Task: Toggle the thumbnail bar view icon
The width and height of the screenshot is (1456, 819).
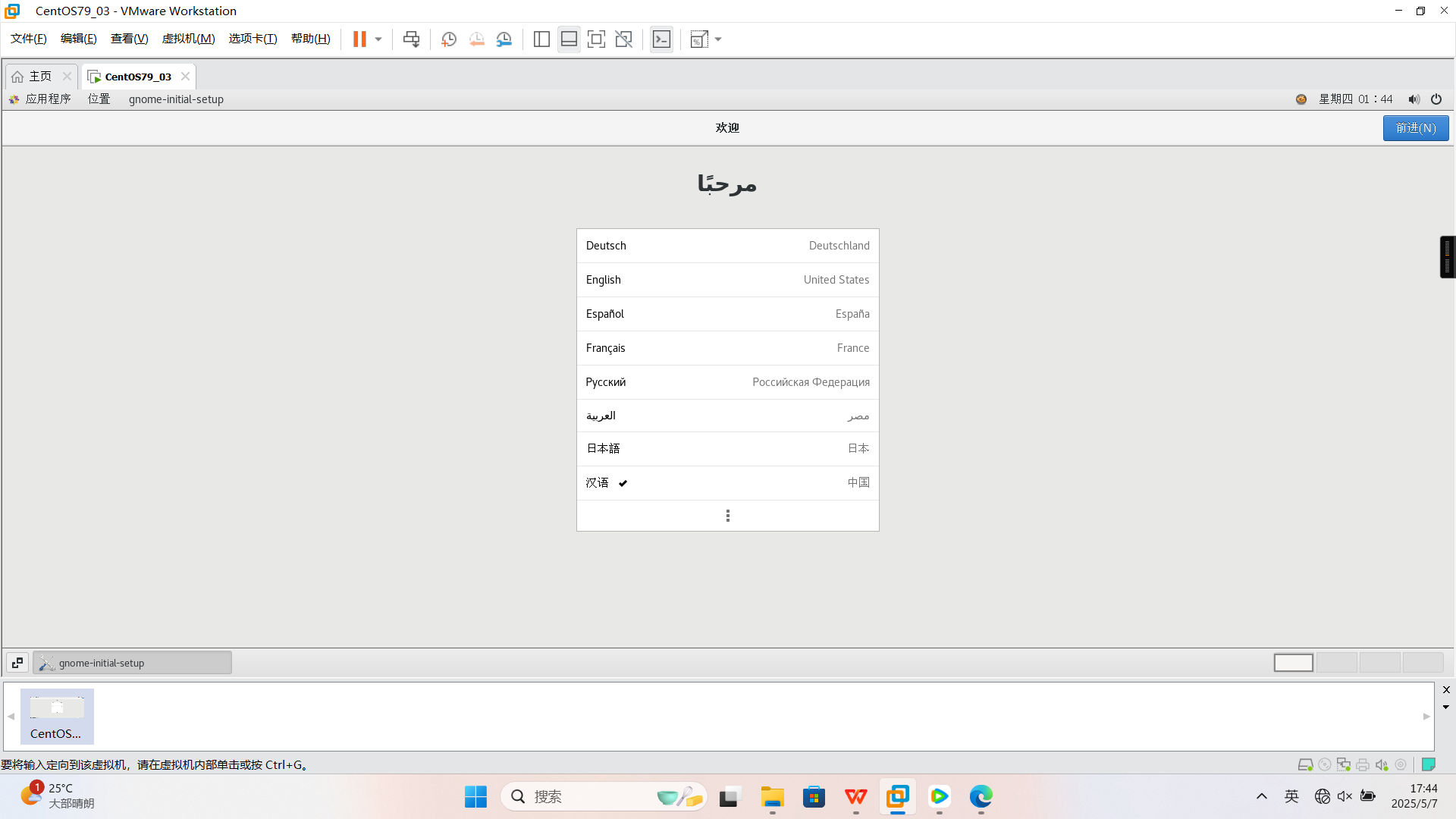Action: [569, 39]
